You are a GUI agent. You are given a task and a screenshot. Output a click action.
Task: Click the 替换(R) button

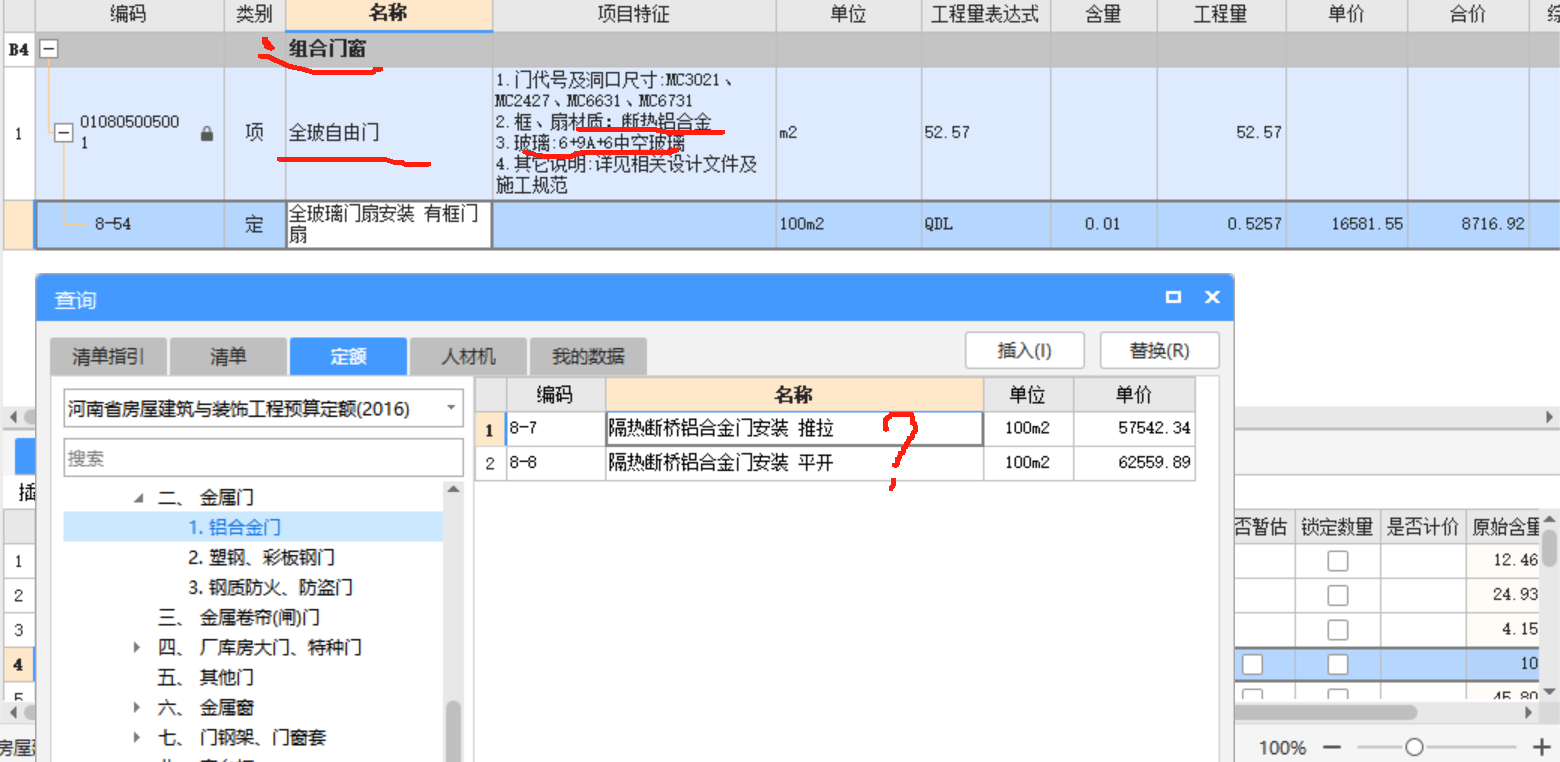(x=1159, y=351)
